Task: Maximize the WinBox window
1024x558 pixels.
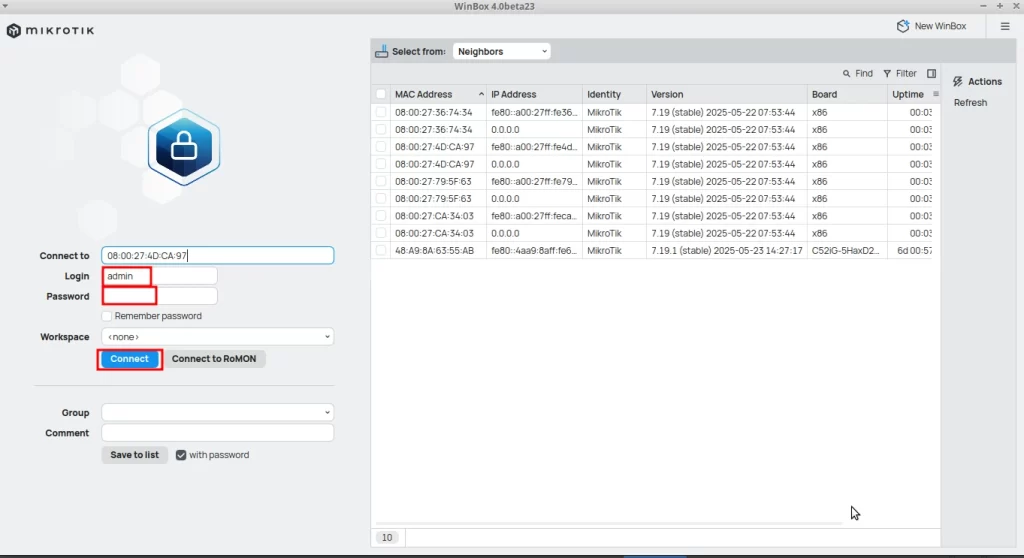Action: click(1000, 6)
